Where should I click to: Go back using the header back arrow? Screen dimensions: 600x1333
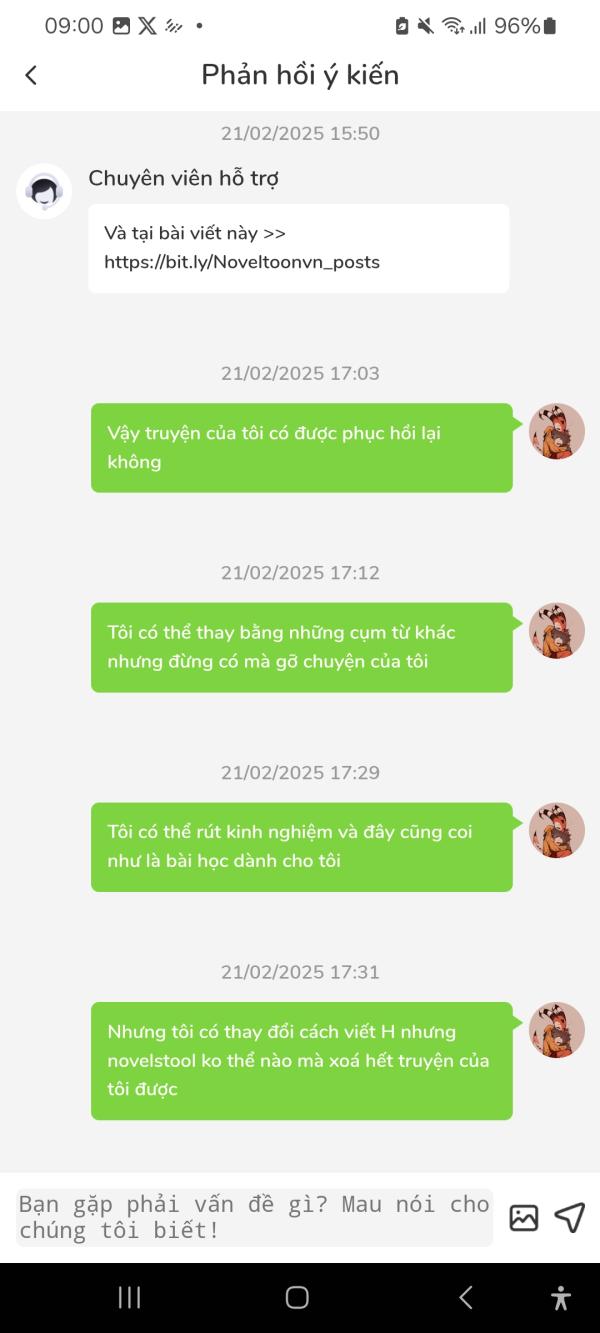(x=31, y=75)
